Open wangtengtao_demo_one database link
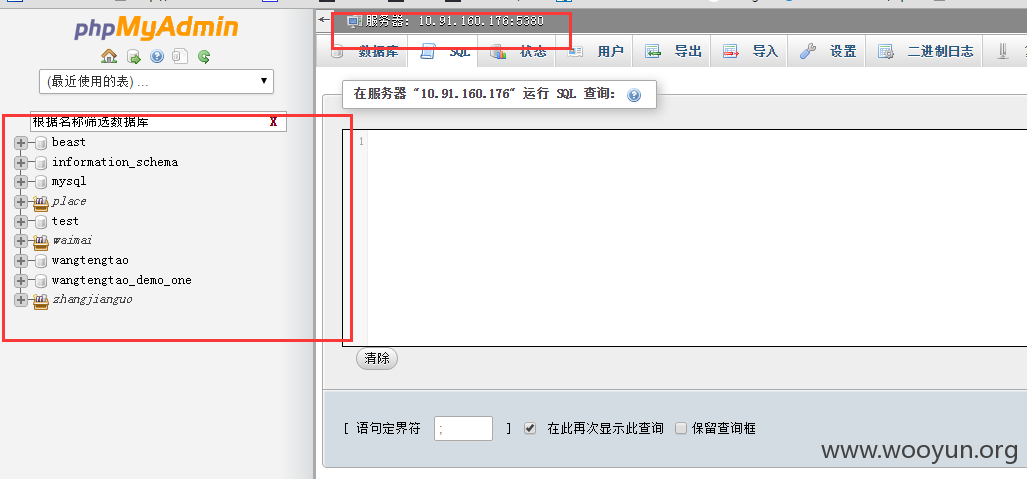The height and width of the screenshot is (479, 1027). pos(122,280)
